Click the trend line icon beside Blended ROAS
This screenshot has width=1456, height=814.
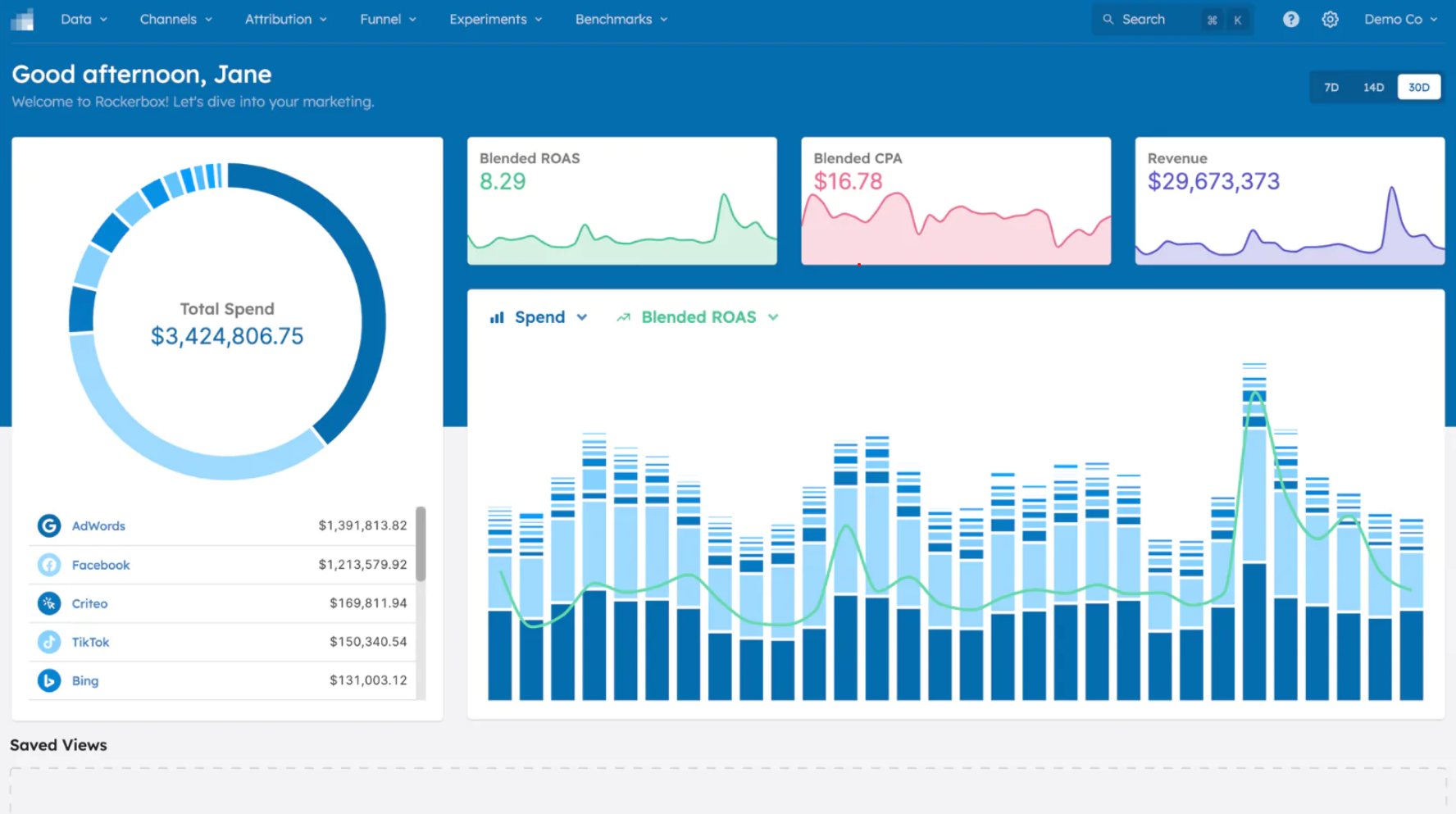tap(623, 317)
